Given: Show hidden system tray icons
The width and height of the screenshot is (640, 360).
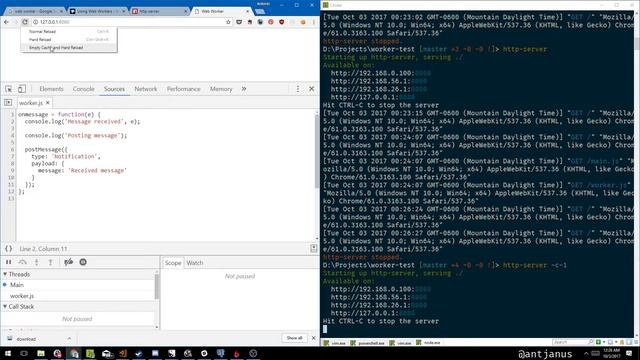Looking at the screenshot, I should coord(586,353).
